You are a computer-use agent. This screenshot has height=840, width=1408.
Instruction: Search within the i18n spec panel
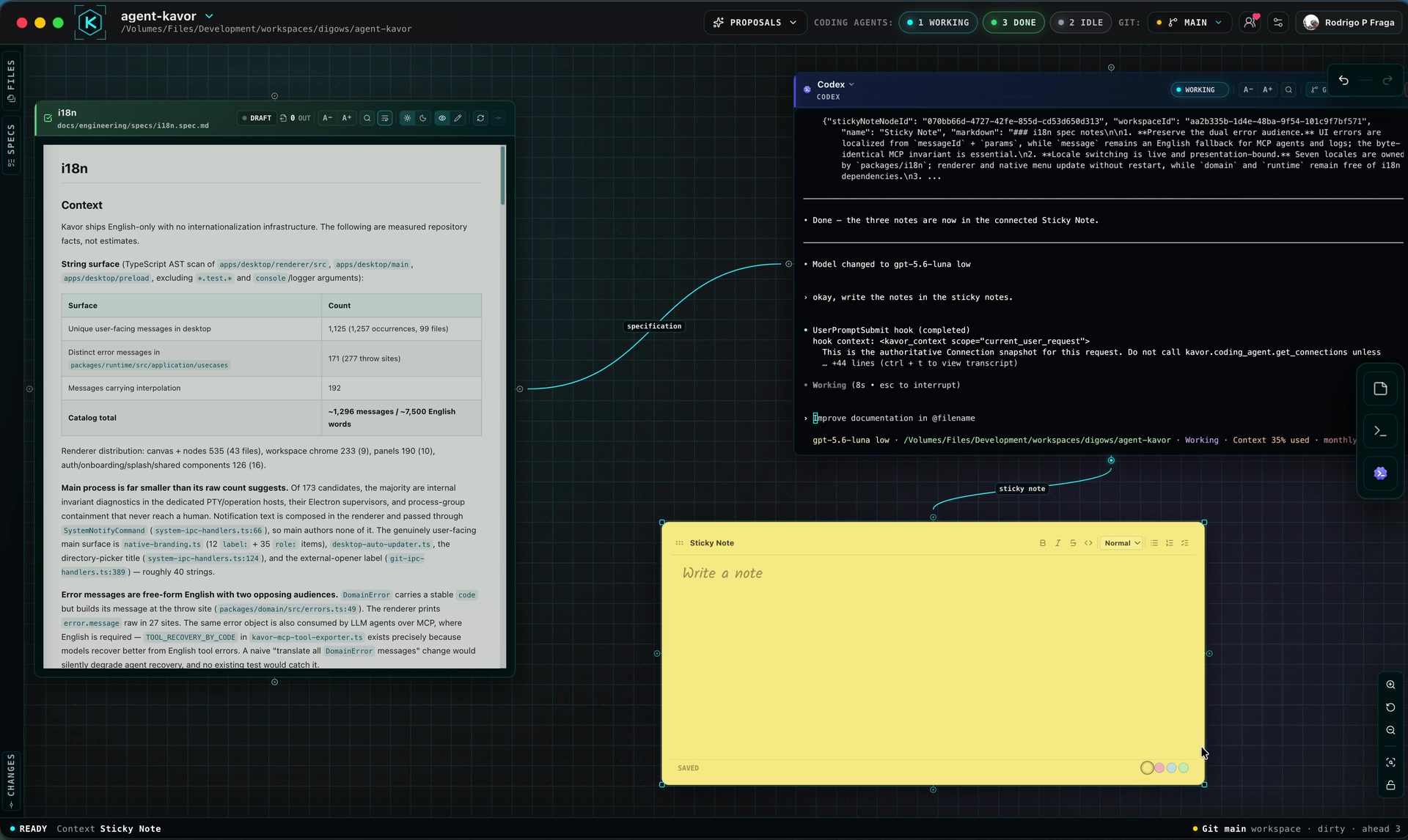367,118
